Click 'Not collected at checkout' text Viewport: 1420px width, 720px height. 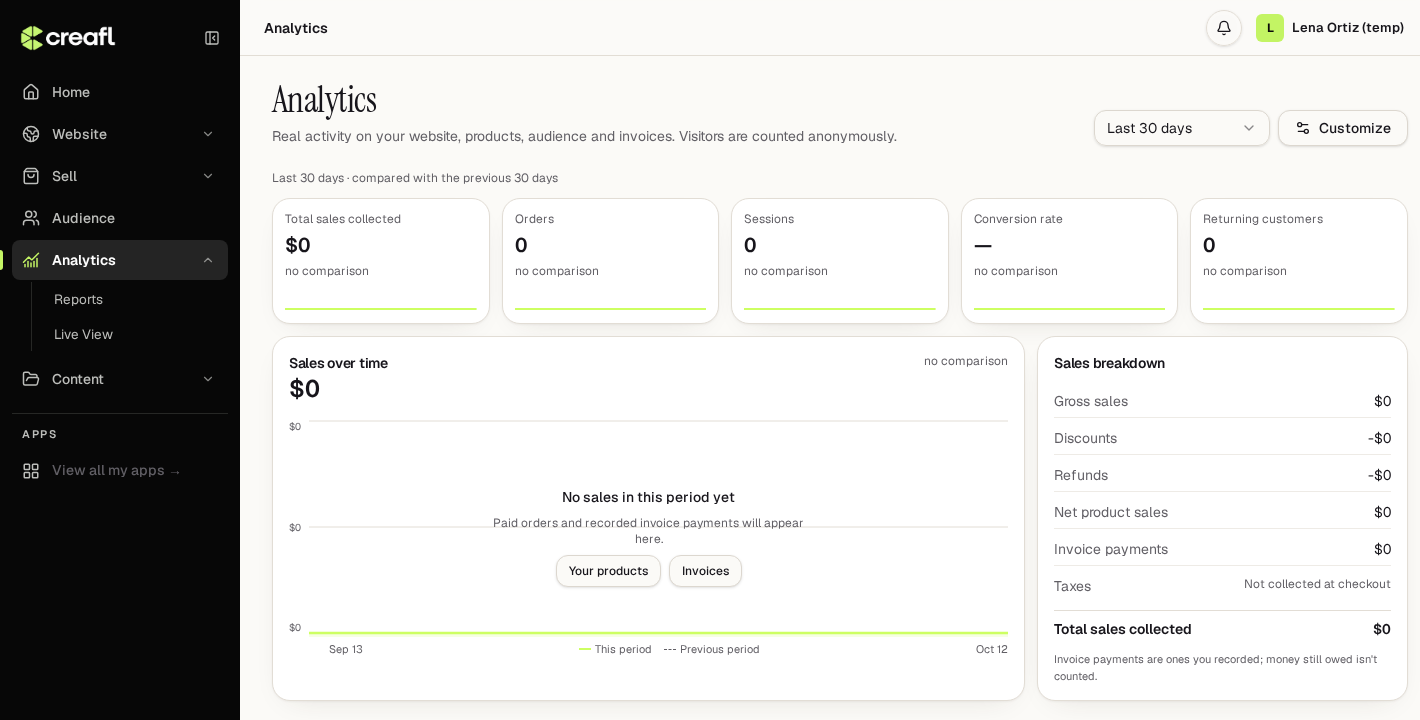1317,584
